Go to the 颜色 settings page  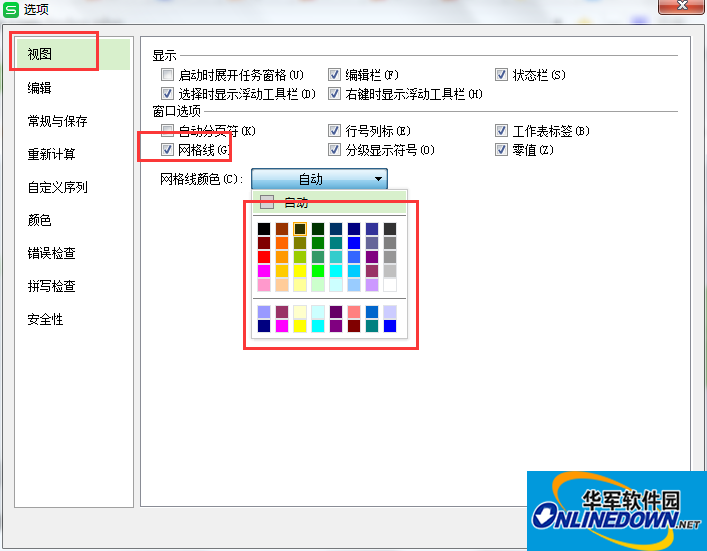[40, 220]
